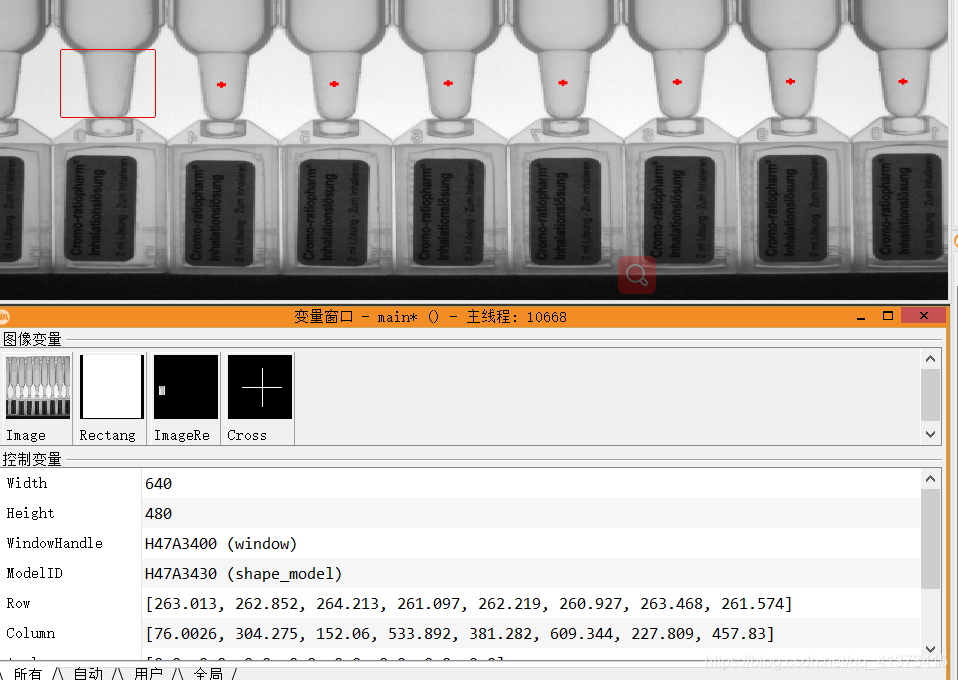Switch to the 全局 tab
Image resolution: width=958 pixels, height=680 pixels.
(208, 673)
